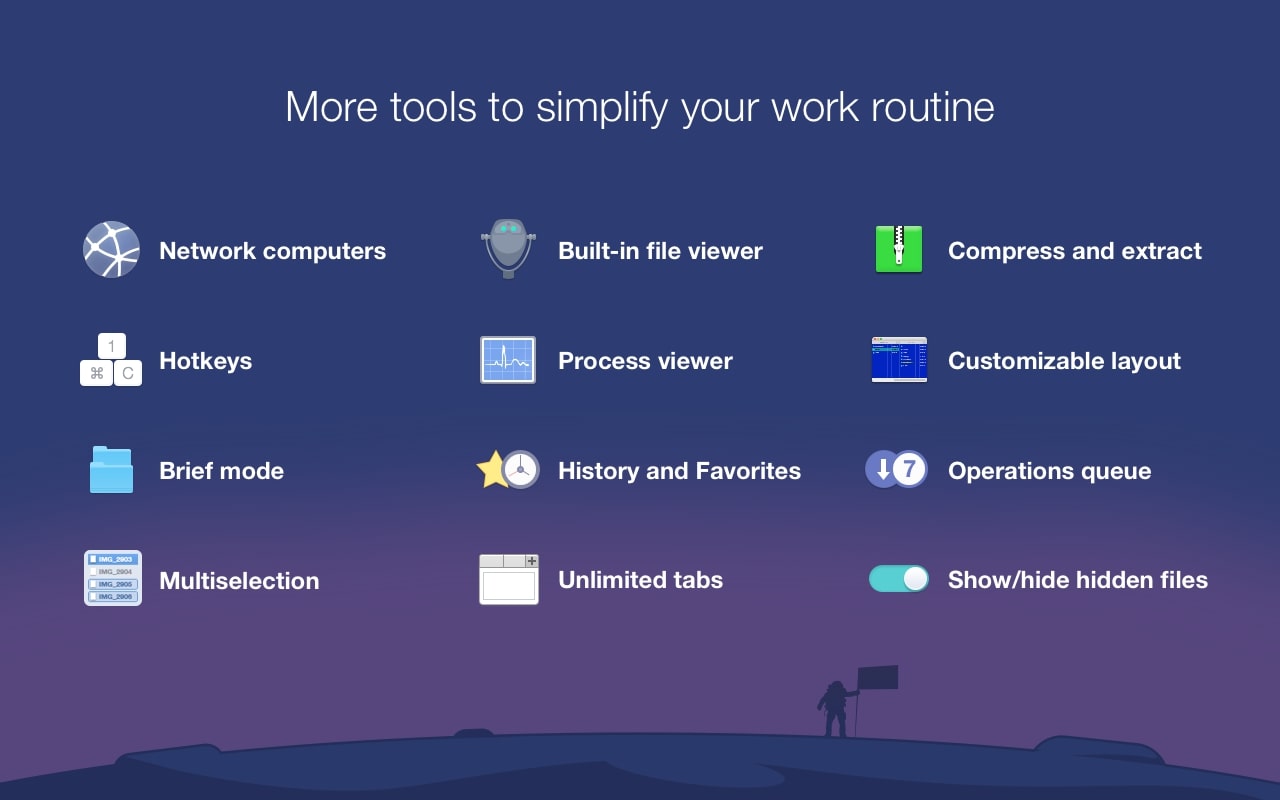Select the IMG_2903 highlighted file entry

(113, 558)
